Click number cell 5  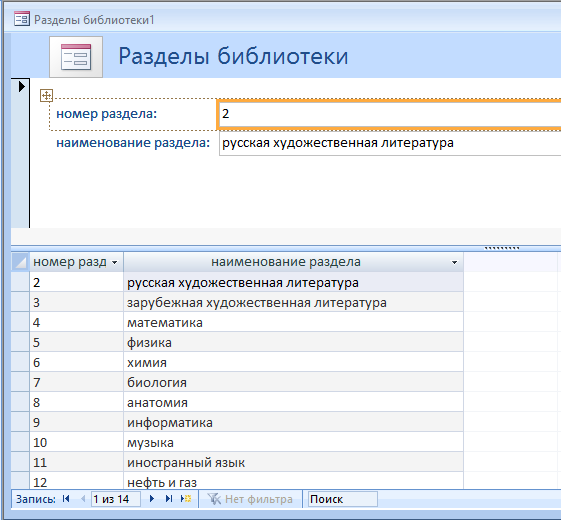point(77,343)
